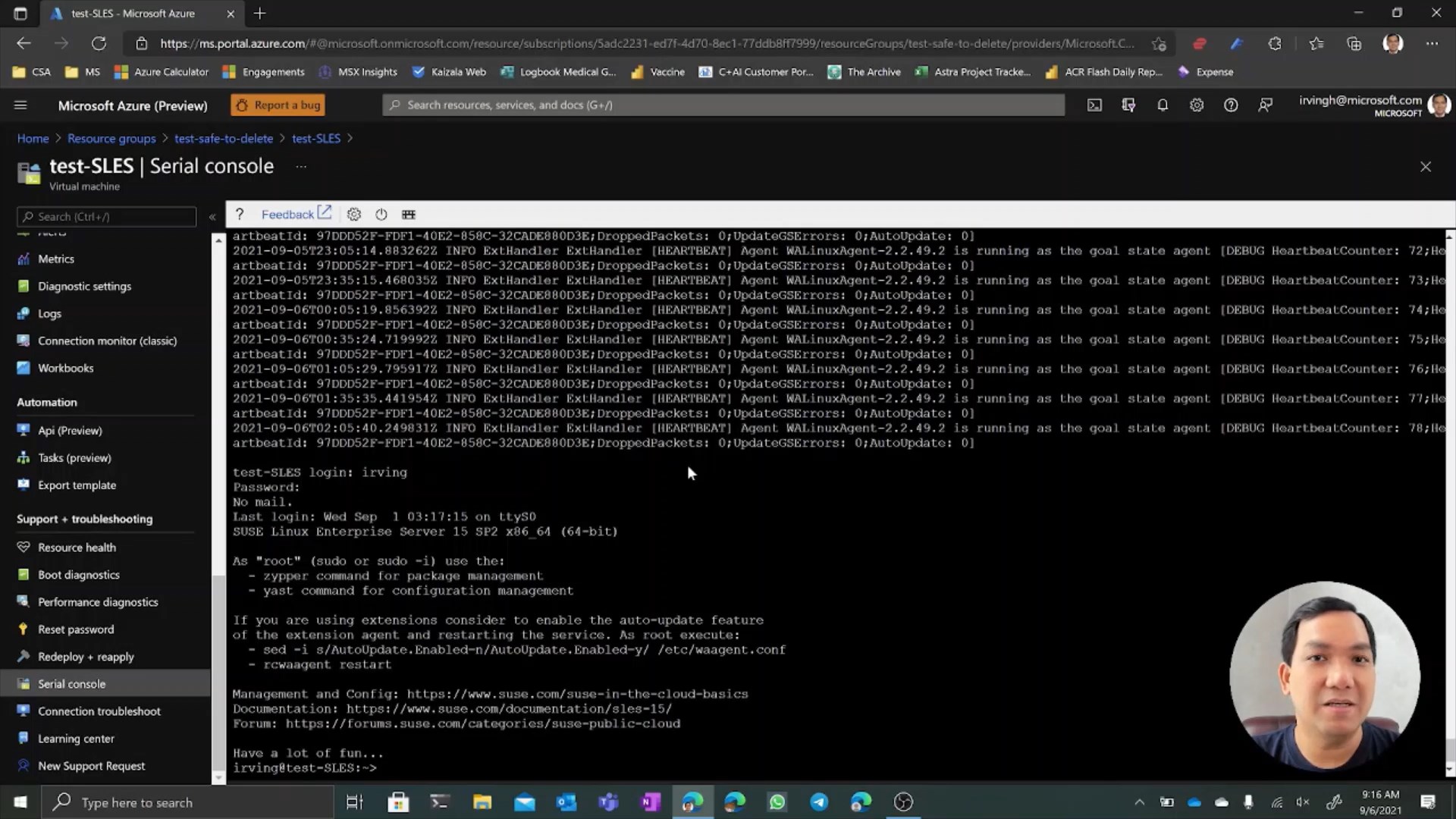Screen dimensions: 1456x819
Task: Open the Directories and subscriptions filter icon
Action: pyautogui.click(x=1128, y=105)
